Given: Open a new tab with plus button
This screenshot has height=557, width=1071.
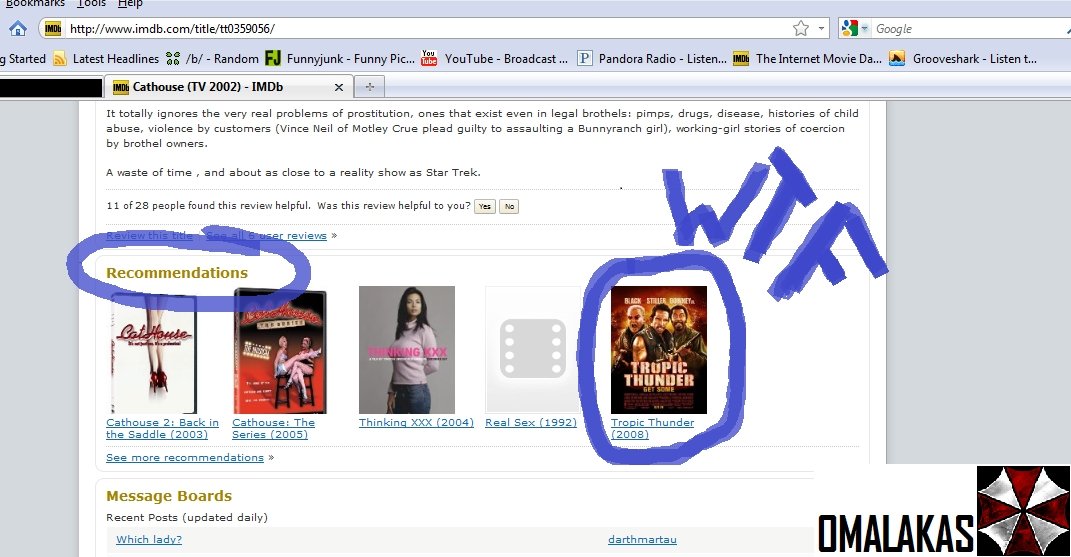Looking at the screenshot, I should pos(370,87).
